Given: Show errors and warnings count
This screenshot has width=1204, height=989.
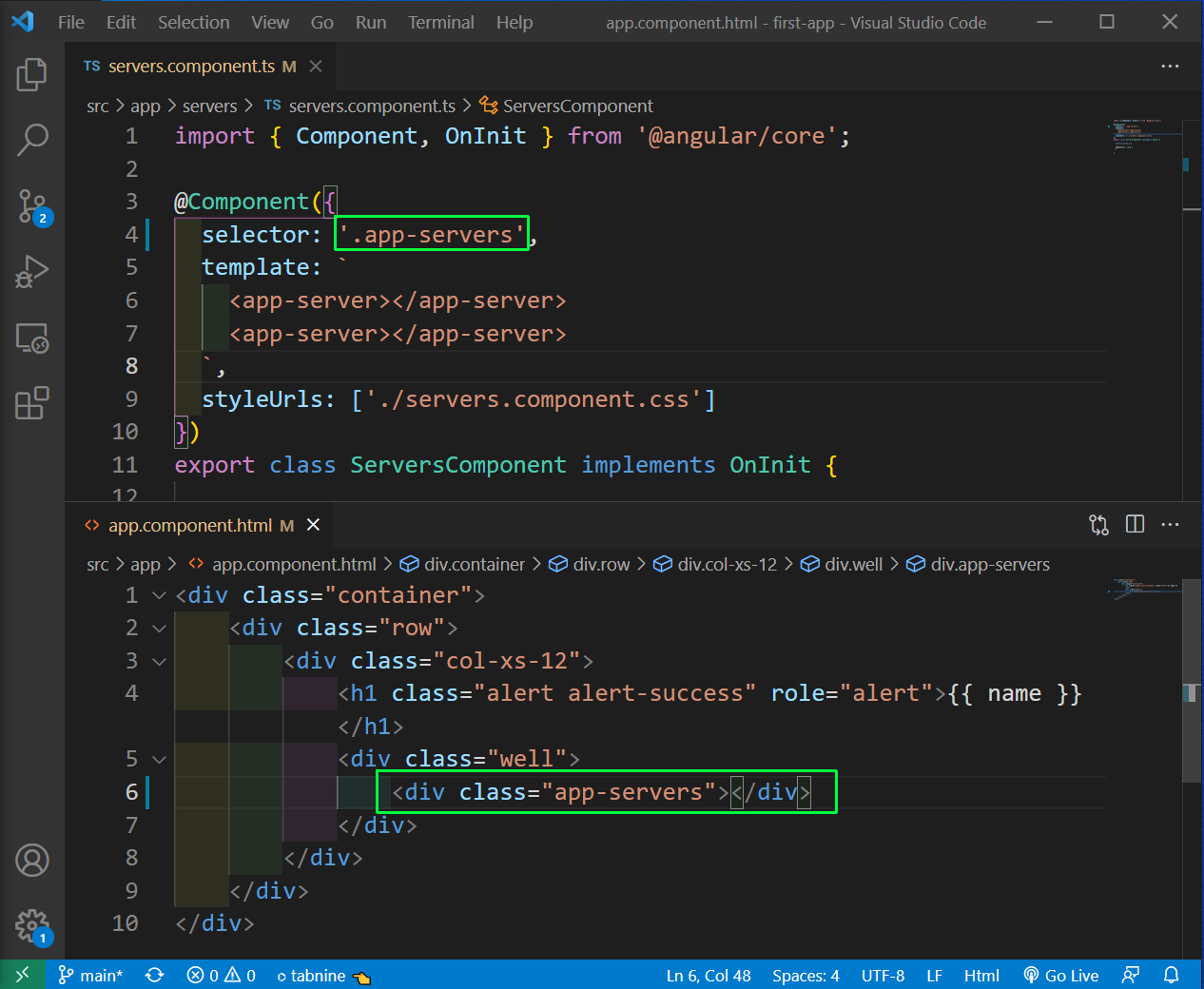Looking at the screenshot, I should point(222,976).
